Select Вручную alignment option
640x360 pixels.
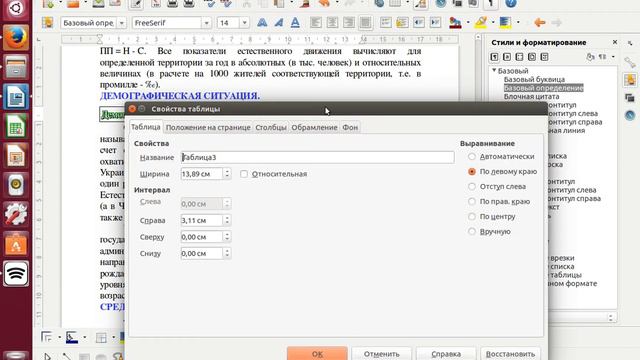(x=489, y=231)
